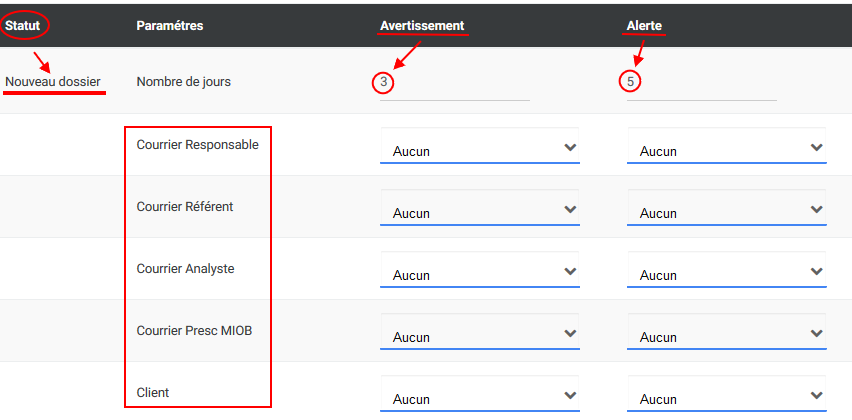Screen dimensions: 852x420
Task: Click the Alerte column header
Action: tap(644, 26)
